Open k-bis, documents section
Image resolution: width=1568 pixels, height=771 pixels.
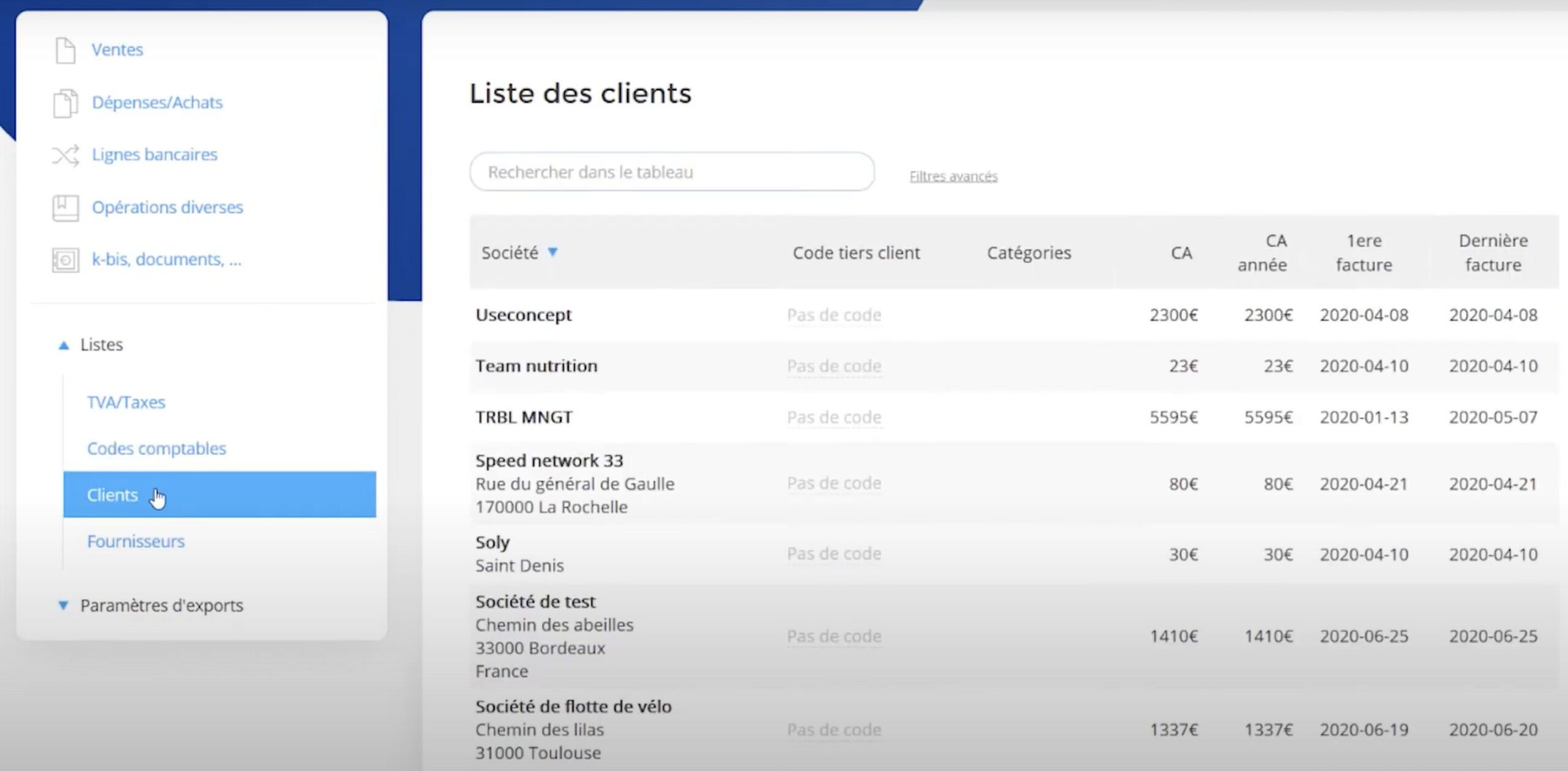[167, 259]
